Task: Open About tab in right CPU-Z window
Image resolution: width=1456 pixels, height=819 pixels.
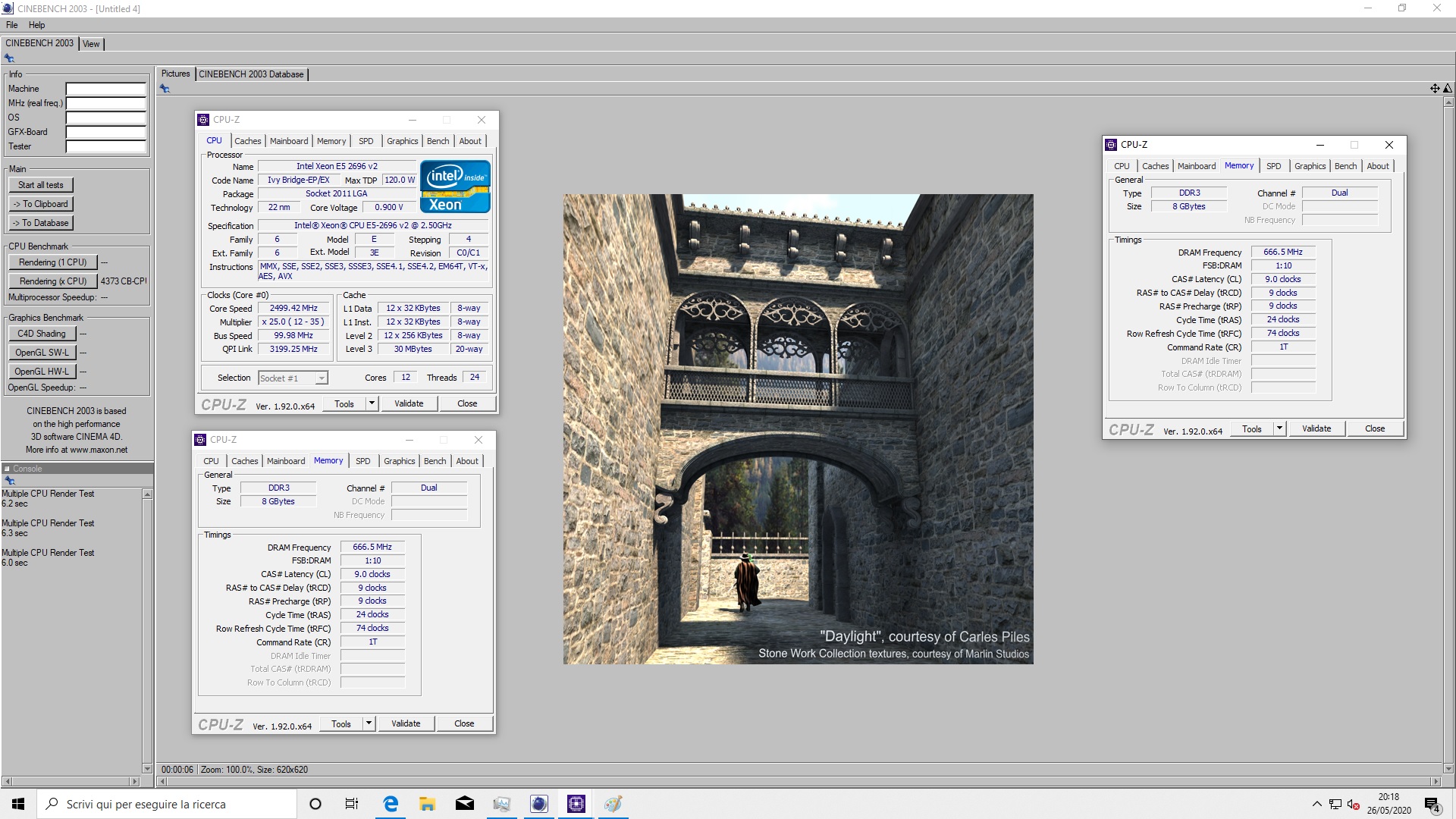Action: coord(1378,166)
